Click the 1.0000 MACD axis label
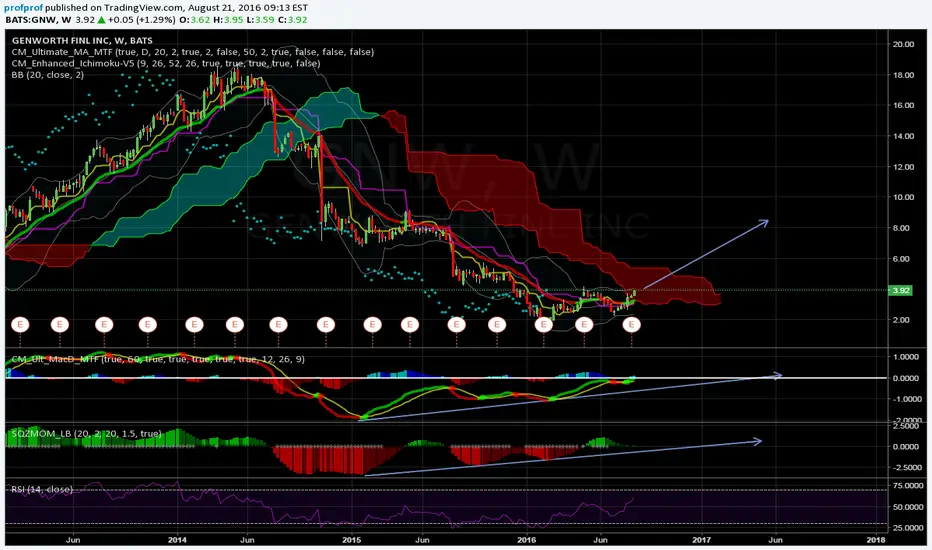The width and height of the screenshot is (932, 550). click(906, 357)
